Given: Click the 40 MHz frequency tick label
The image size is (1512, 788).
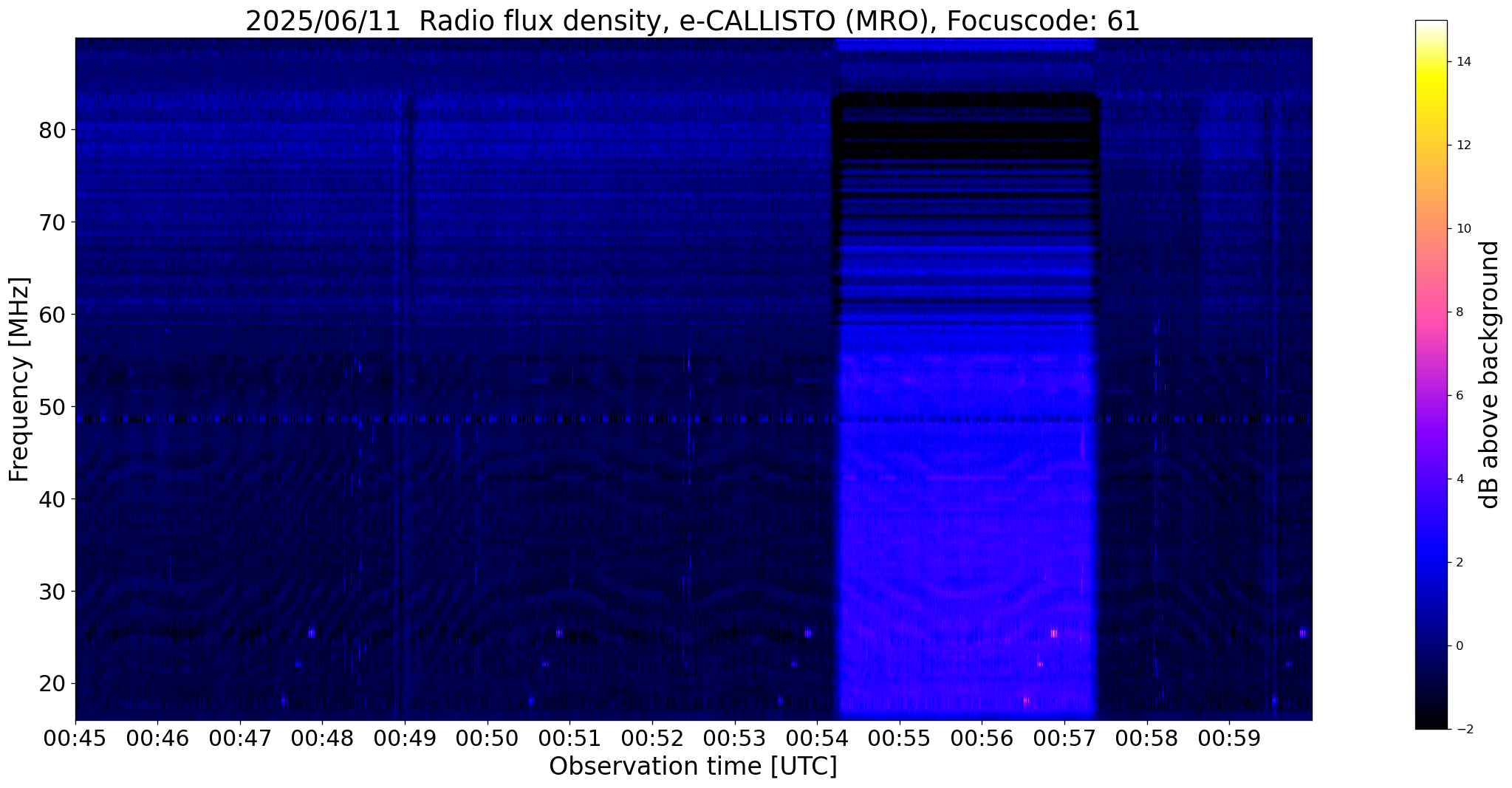Looking at the screenshot, I should tap(51, 499).
